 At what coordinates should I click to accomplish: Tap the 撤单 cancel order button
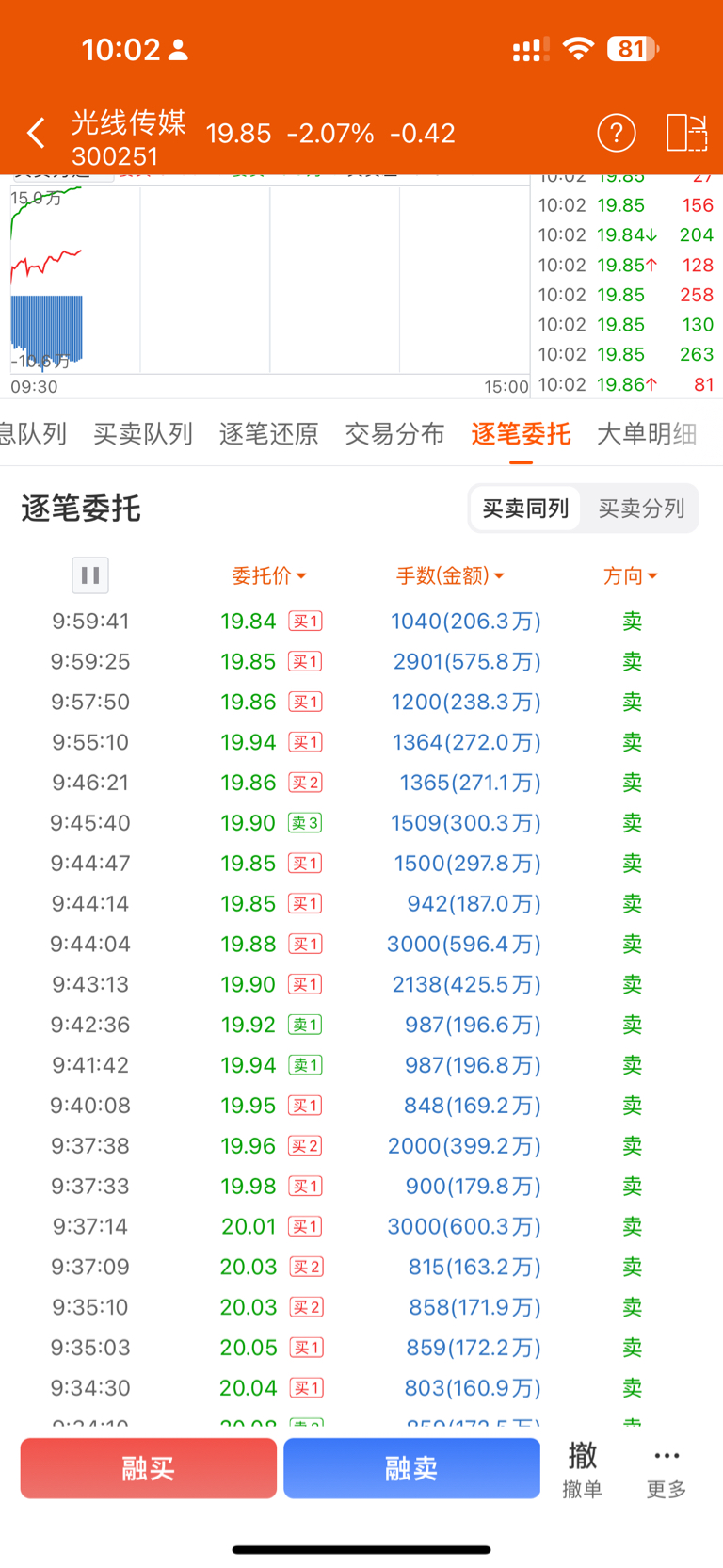click(x=582, y=1469)
